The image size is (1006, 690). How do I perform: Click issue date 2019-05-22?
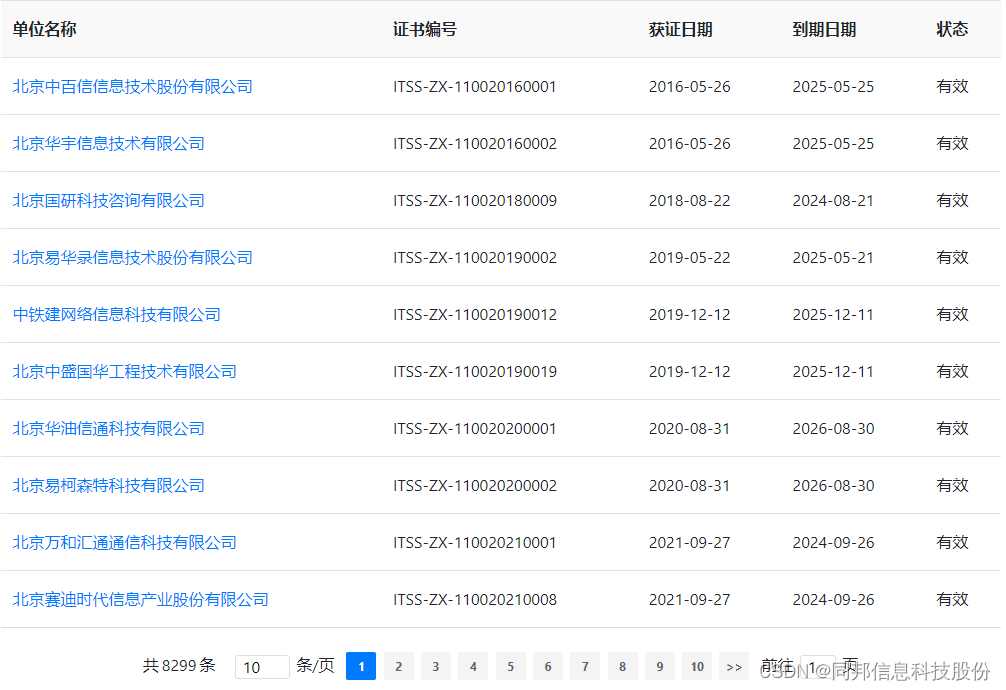click(690, 258)
